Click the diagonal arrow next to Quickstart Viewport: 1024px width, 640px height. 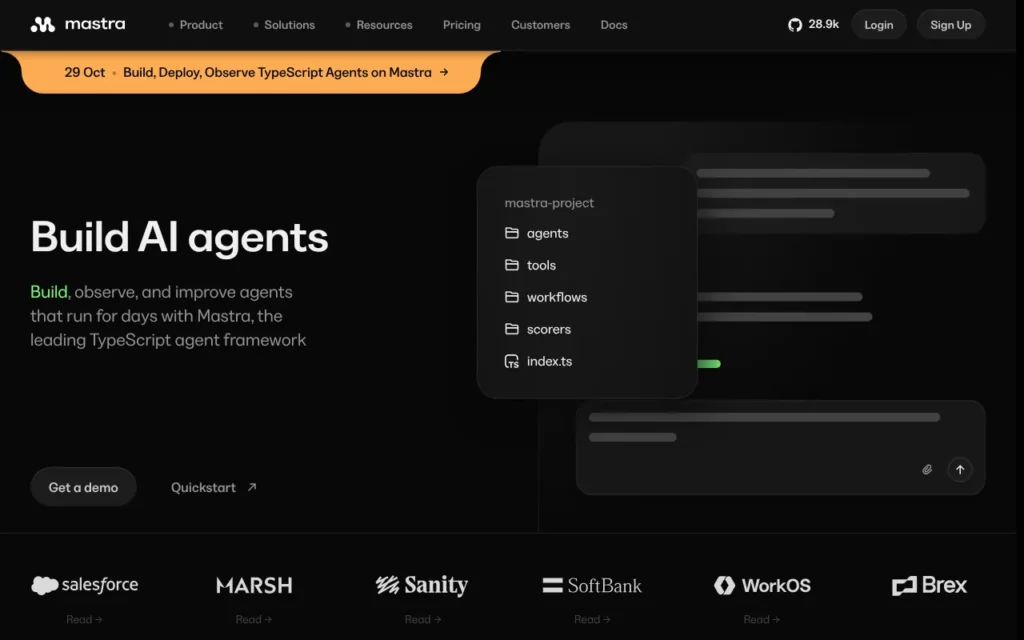(252, 487)
